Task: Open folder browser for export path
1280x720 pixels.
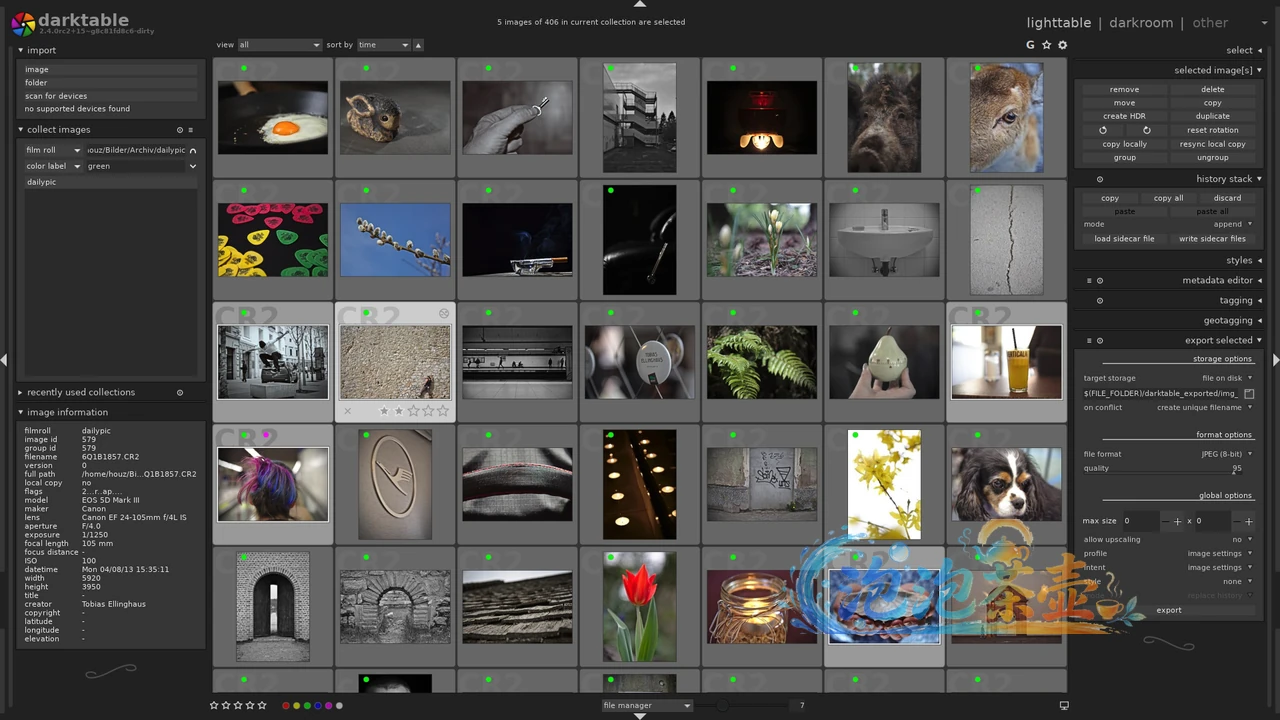Action: point(1249,394)
